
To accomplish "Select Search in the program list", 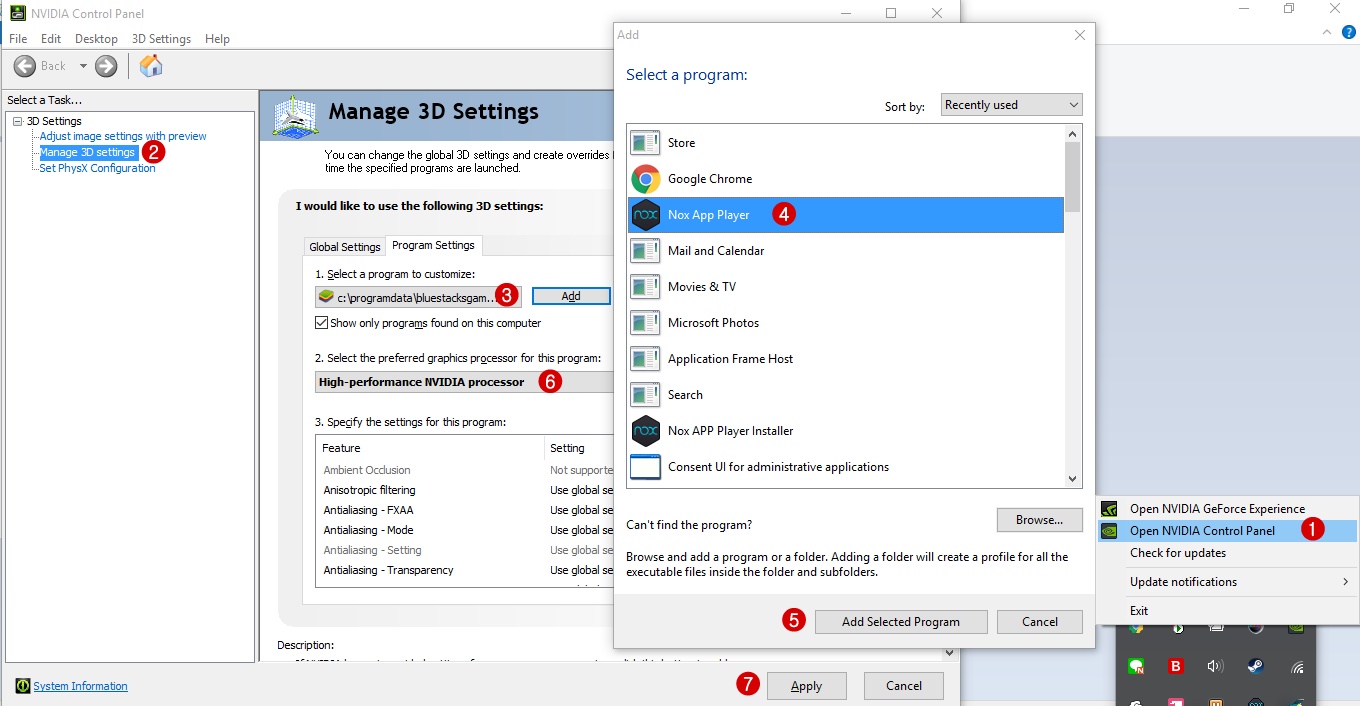I will (x=846, y=395).
